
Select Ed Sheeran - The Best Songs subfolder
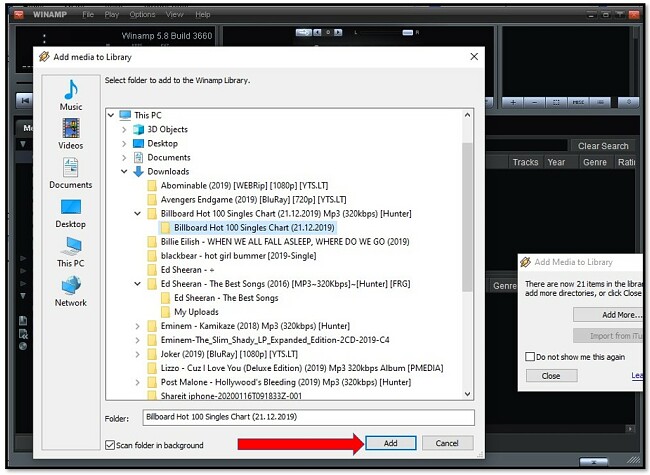[x=220, y=298]
